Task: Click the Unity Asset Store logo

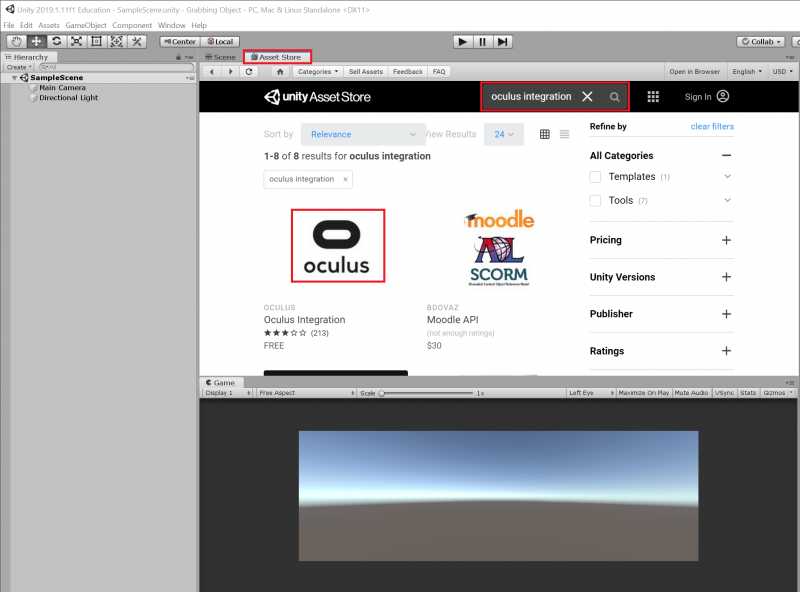Action: (x=317, y=96)
